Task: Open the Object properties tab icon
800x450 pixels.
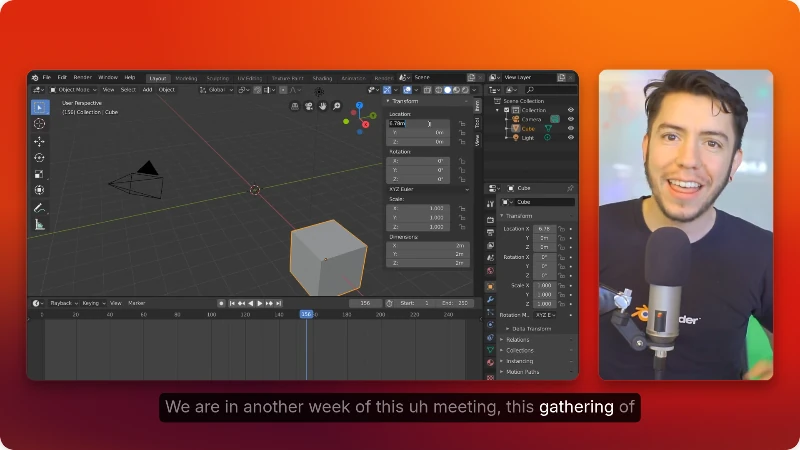Action: pyautogui.click(x=490, y=287)
